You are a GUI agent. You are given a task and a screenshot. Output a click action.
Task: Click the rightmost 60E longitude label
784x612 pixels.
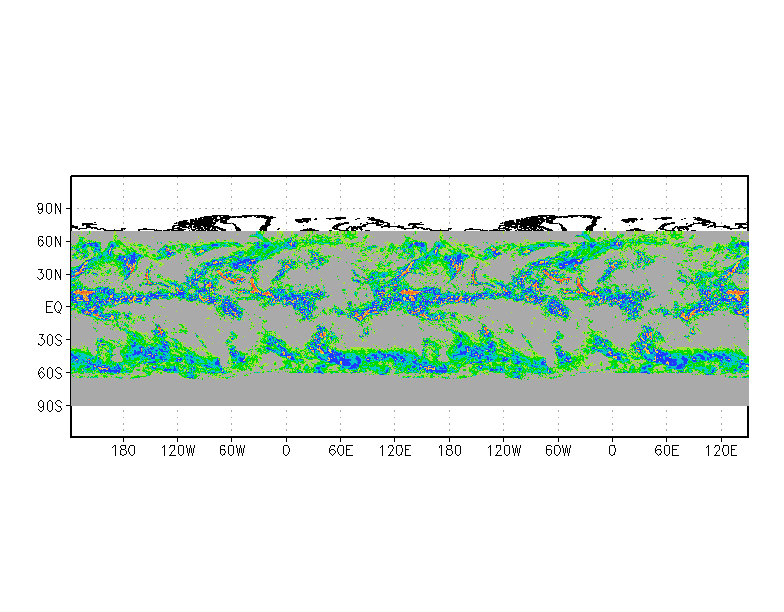666,451
